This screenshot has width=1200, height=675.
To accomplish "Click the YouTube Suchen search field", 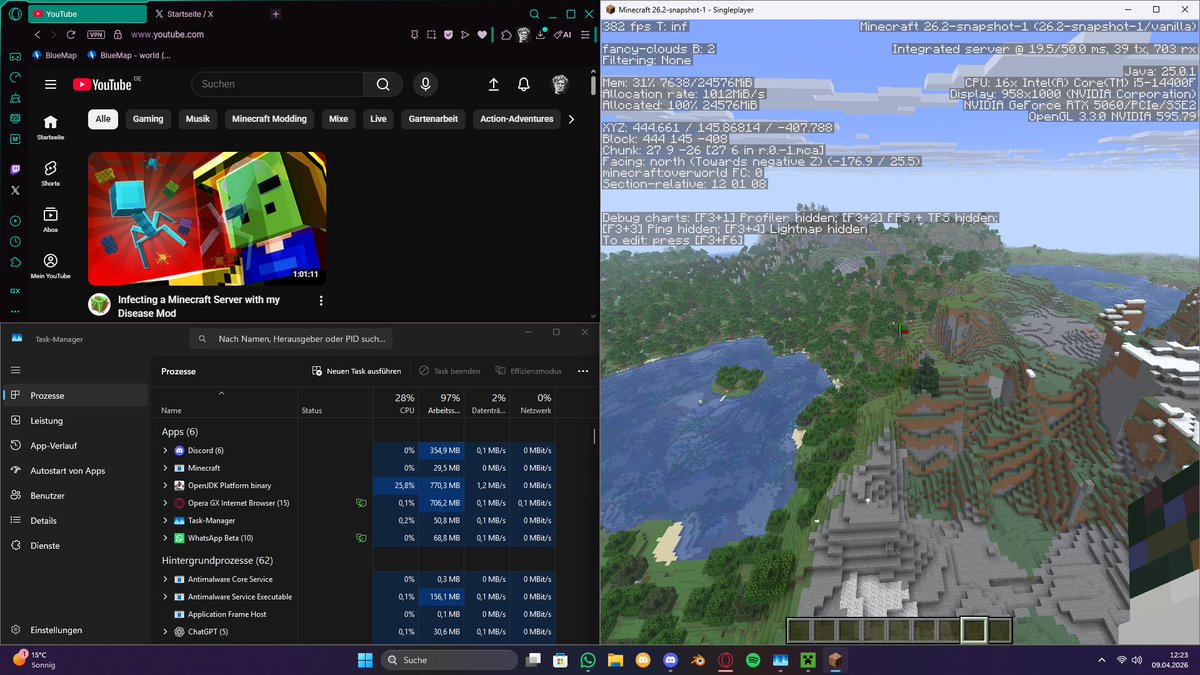I will tap(277, 85).
